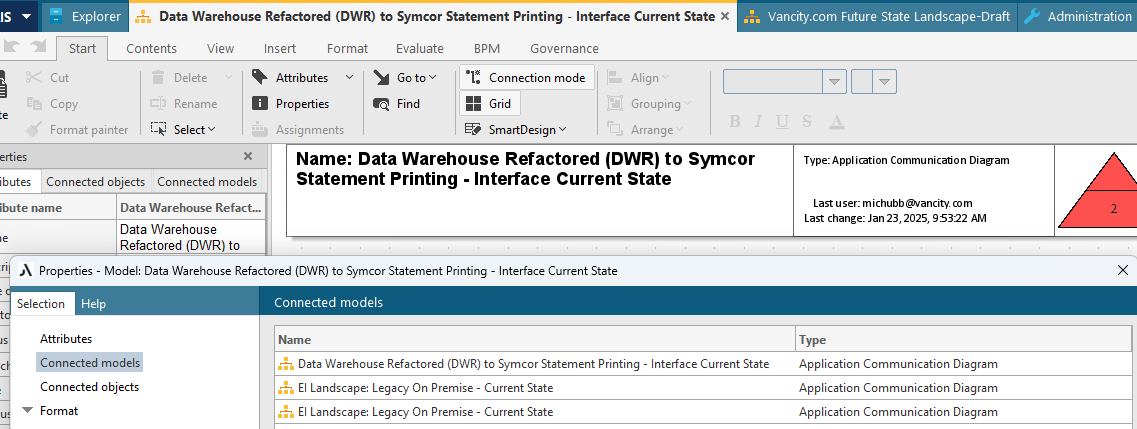Open the Help tab in Properties dialog
This screenshot has width=1137, height=429.
(x=94, y=304)
